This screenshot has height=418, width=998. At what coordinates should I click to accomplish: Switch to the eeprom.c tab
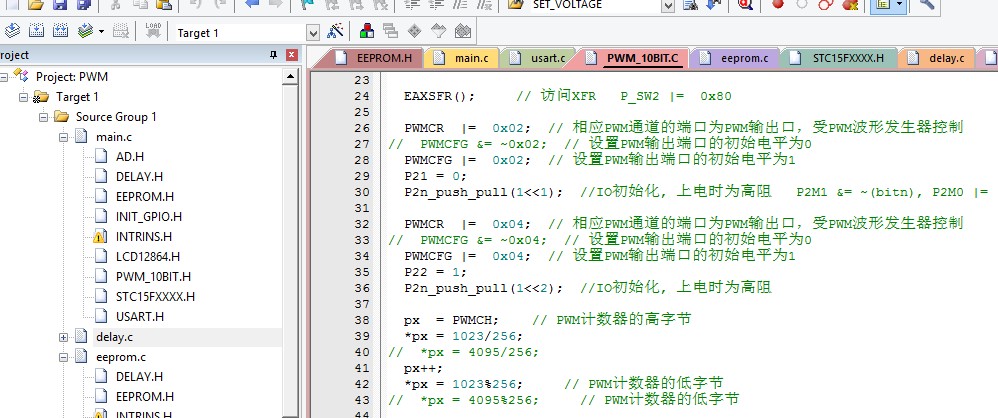tap(735, 59)
